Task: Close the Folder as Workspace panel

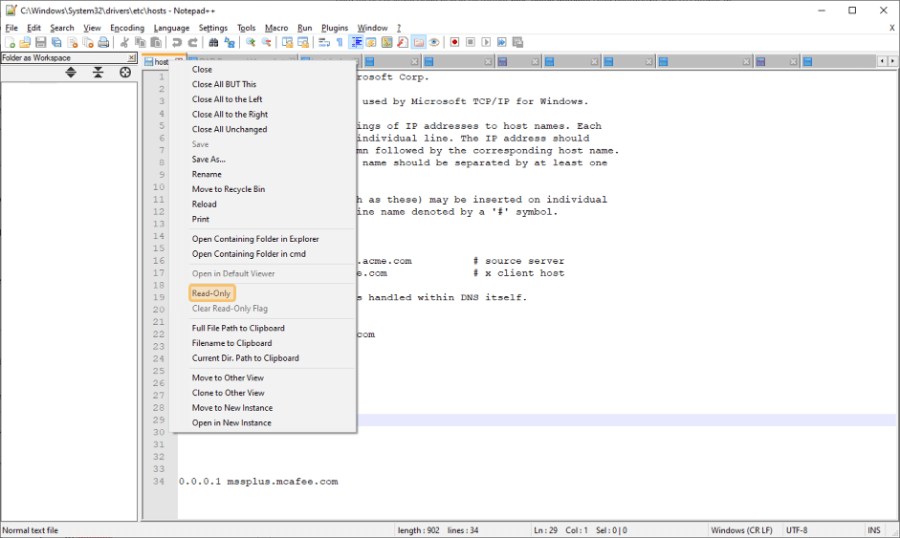Action: pos(131,58)
